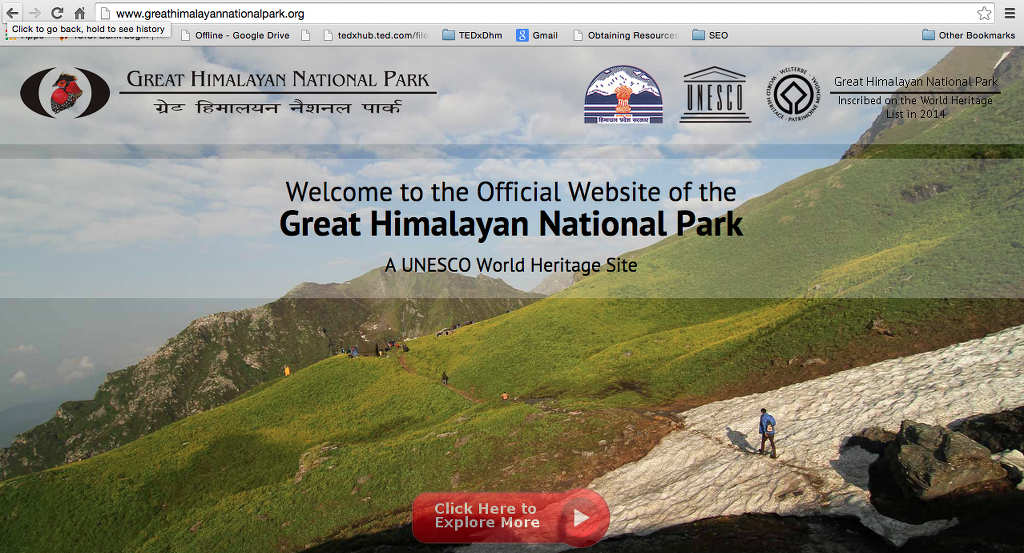This screenshot has height=553, width=1024.
Task: Click the Himachal Pradesh government emblem
Action: pyautogui.click(x=623, y=95)
